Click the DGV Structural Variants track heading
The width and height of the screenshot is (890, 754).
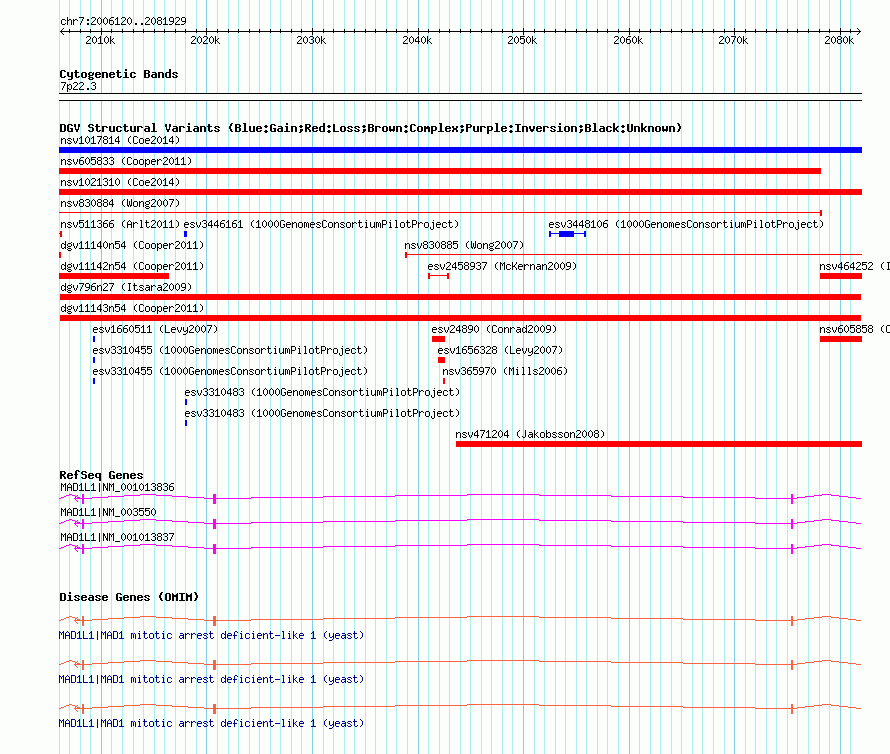370,128
